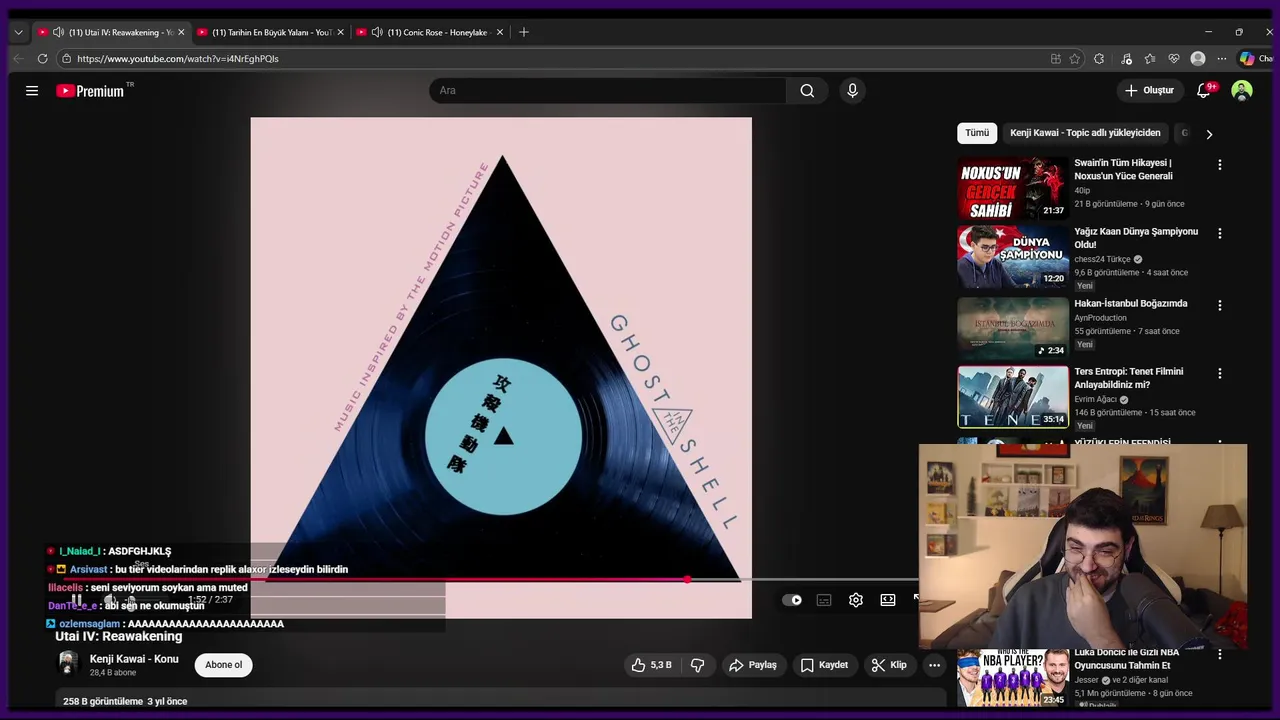Click the Oluştur create button

pos(1149,91)
